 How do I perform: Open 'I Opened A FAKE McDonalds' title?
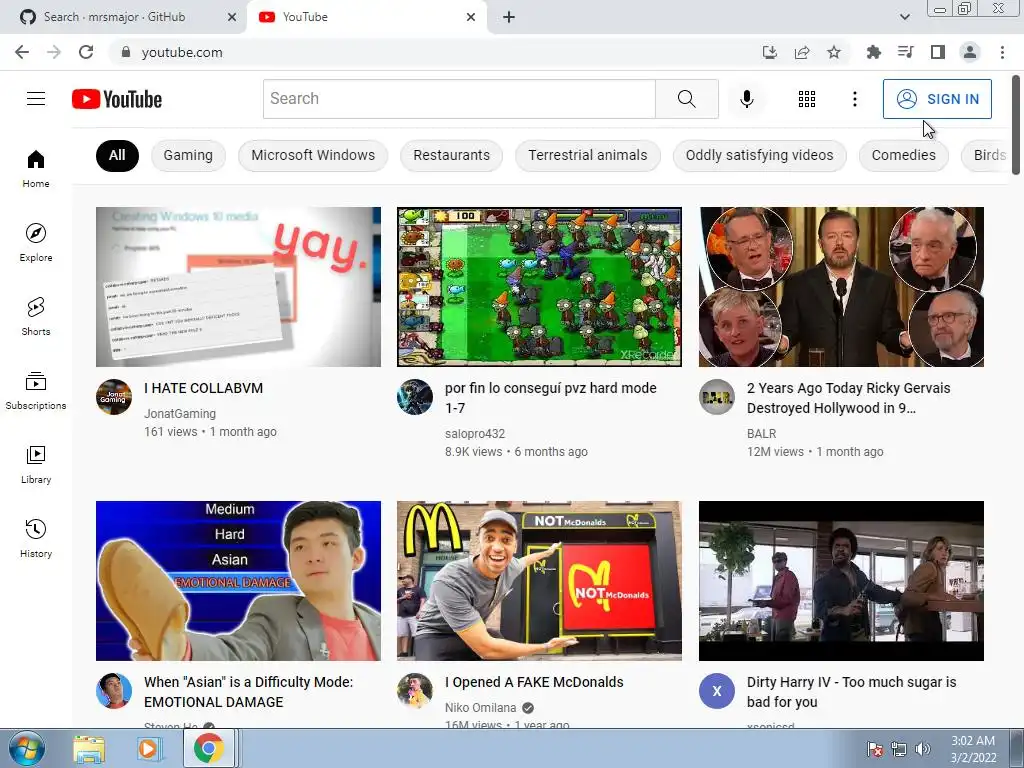(x=534, y=682)
